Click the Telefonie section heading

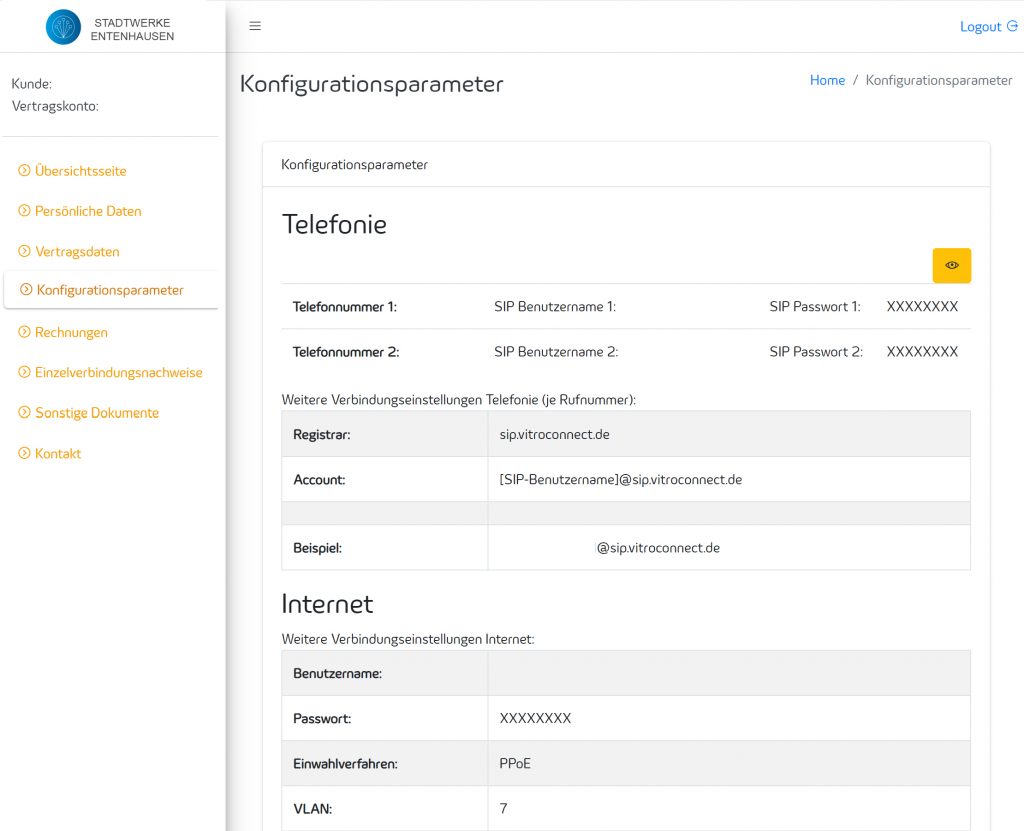coord(334,224)
